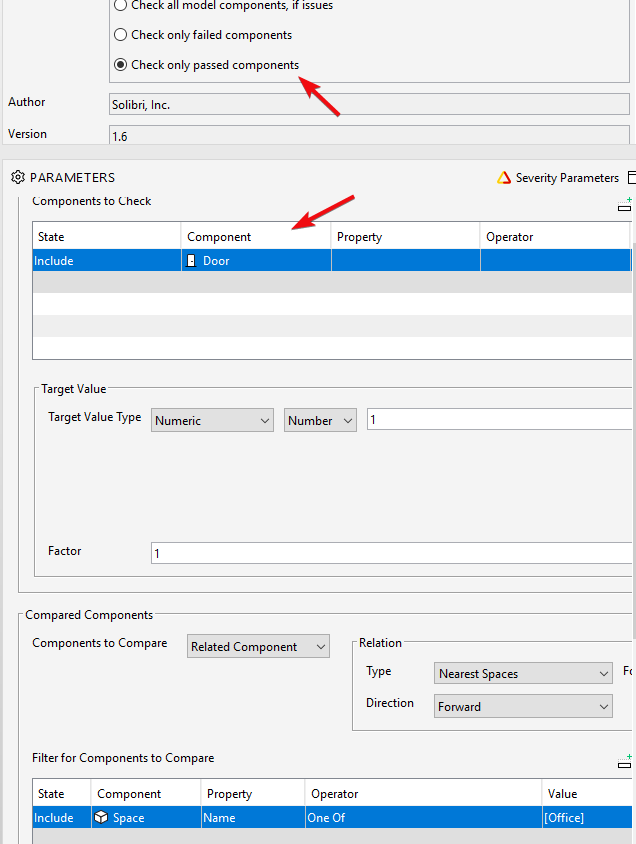
Task: Click the Property column header in Components to Check
Action: [405, 237]
